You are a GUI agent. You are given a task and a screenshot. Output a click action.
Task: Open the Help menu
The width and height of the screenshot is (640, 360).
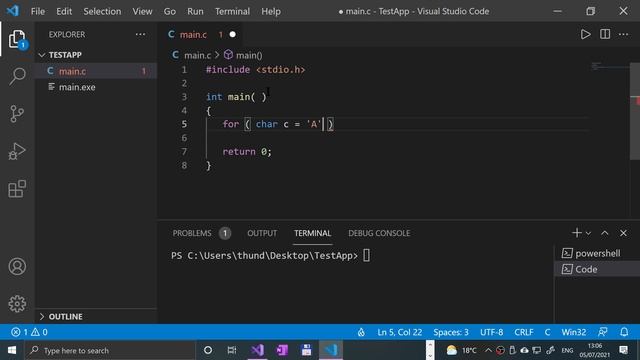[271, 11]
